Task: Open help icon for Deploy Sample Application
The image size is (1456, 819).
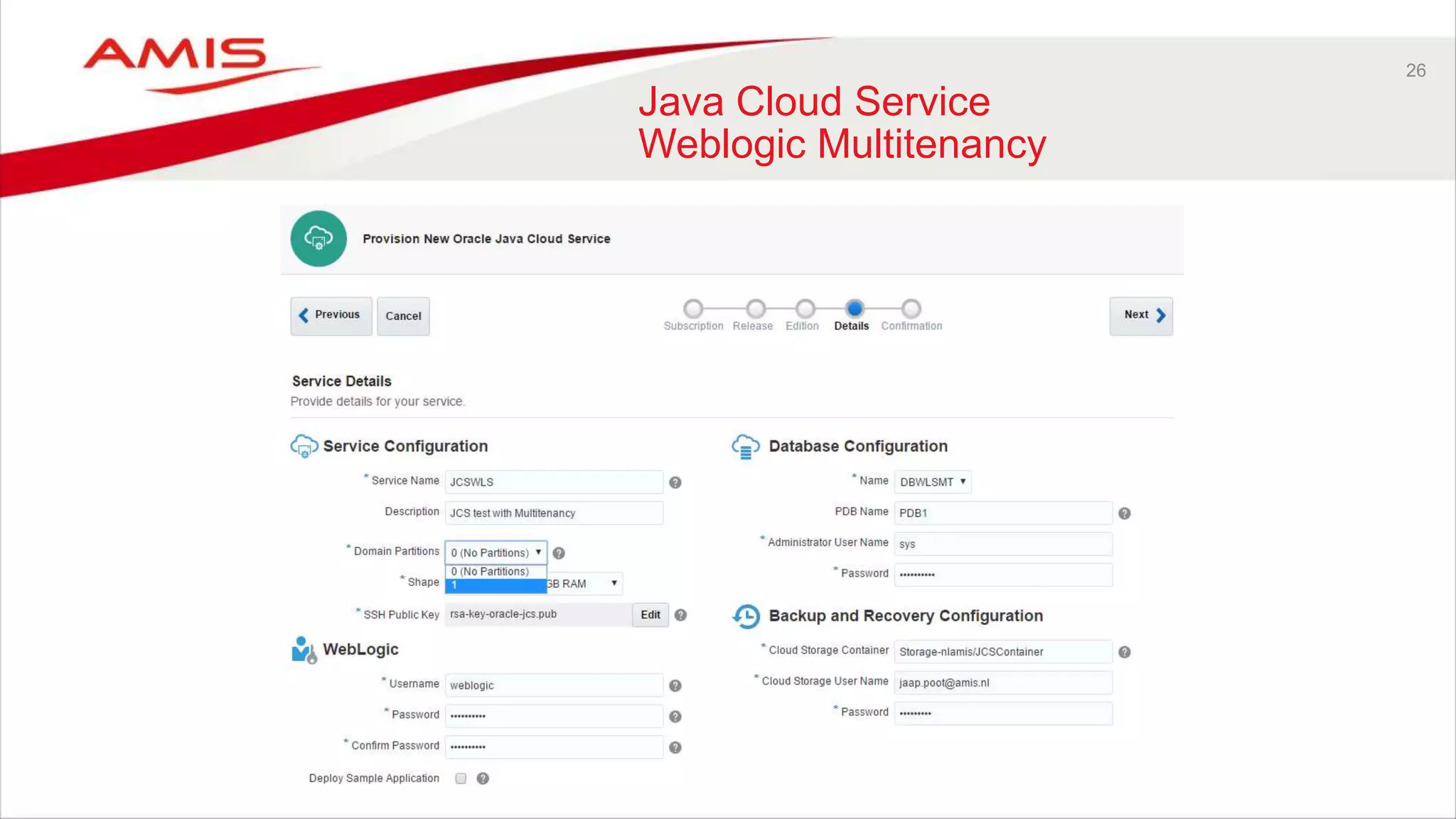Action: (483, 778)
